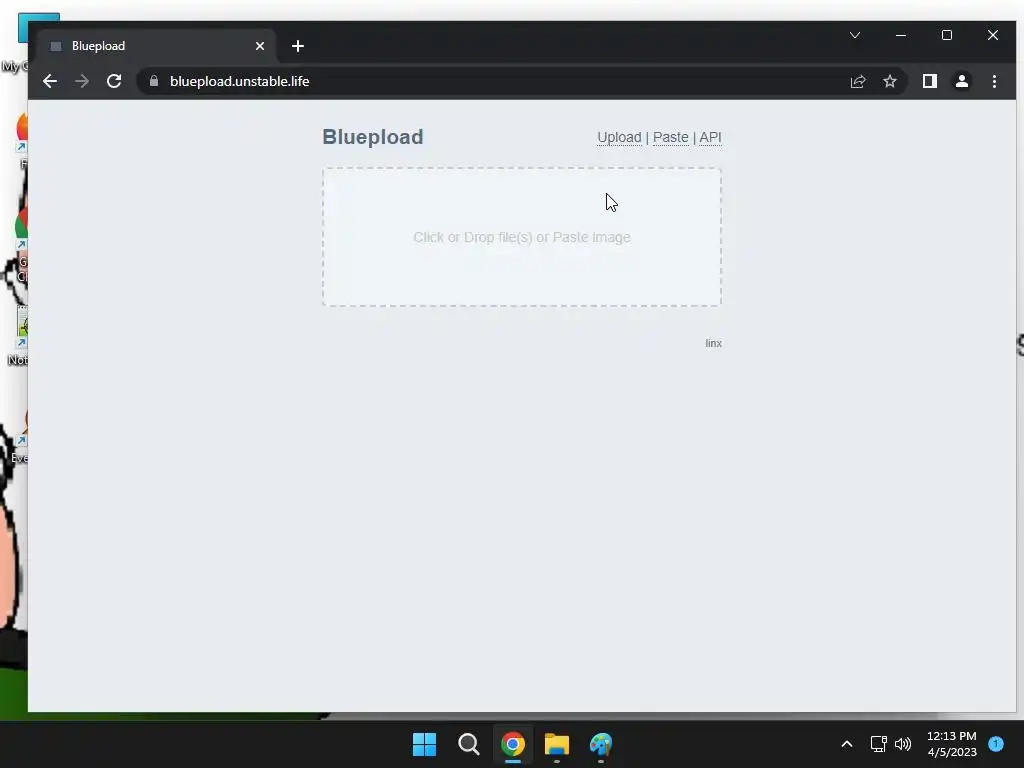Screen dimensions: 1024x768
Task: Click the file drop upload area
Action: tap(522, 237)
